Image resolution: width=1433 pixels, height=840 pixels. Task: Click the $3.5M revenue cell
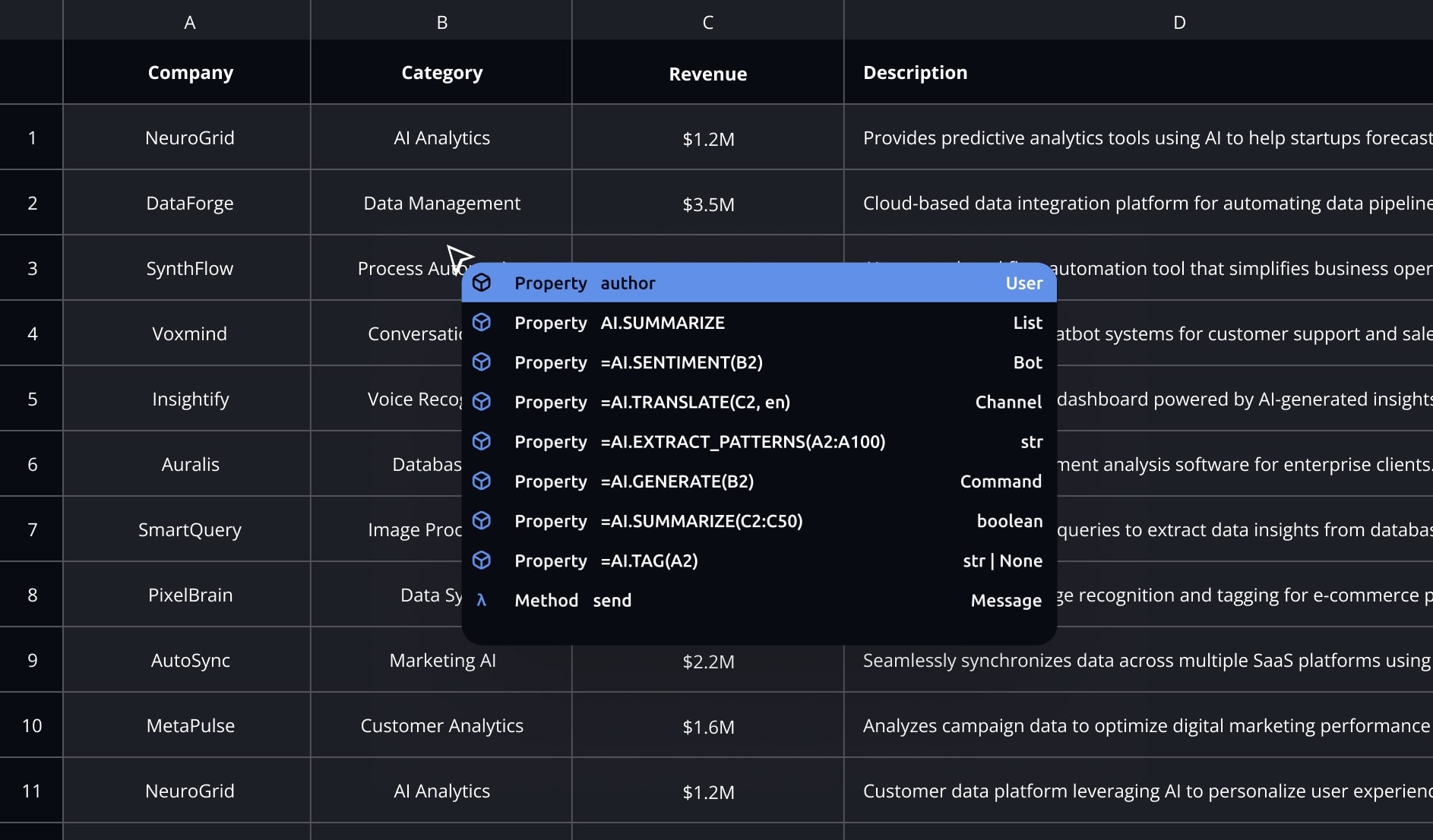coord(708,203)
